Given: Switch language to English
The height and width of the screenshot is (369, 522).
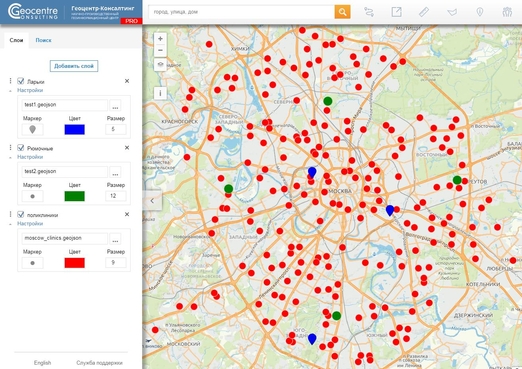Looking at the screenshot, I should pos(42,363).
